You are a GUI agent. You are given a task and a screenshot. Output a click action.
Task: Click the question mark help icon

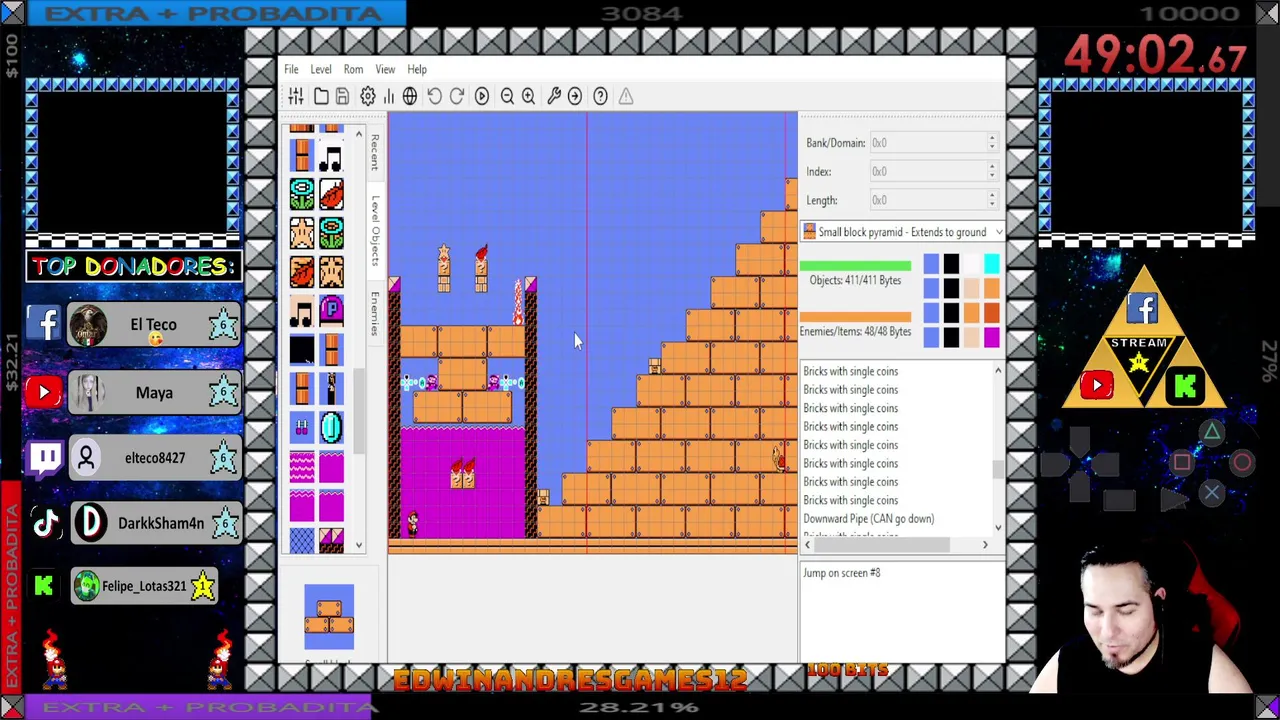600,96
